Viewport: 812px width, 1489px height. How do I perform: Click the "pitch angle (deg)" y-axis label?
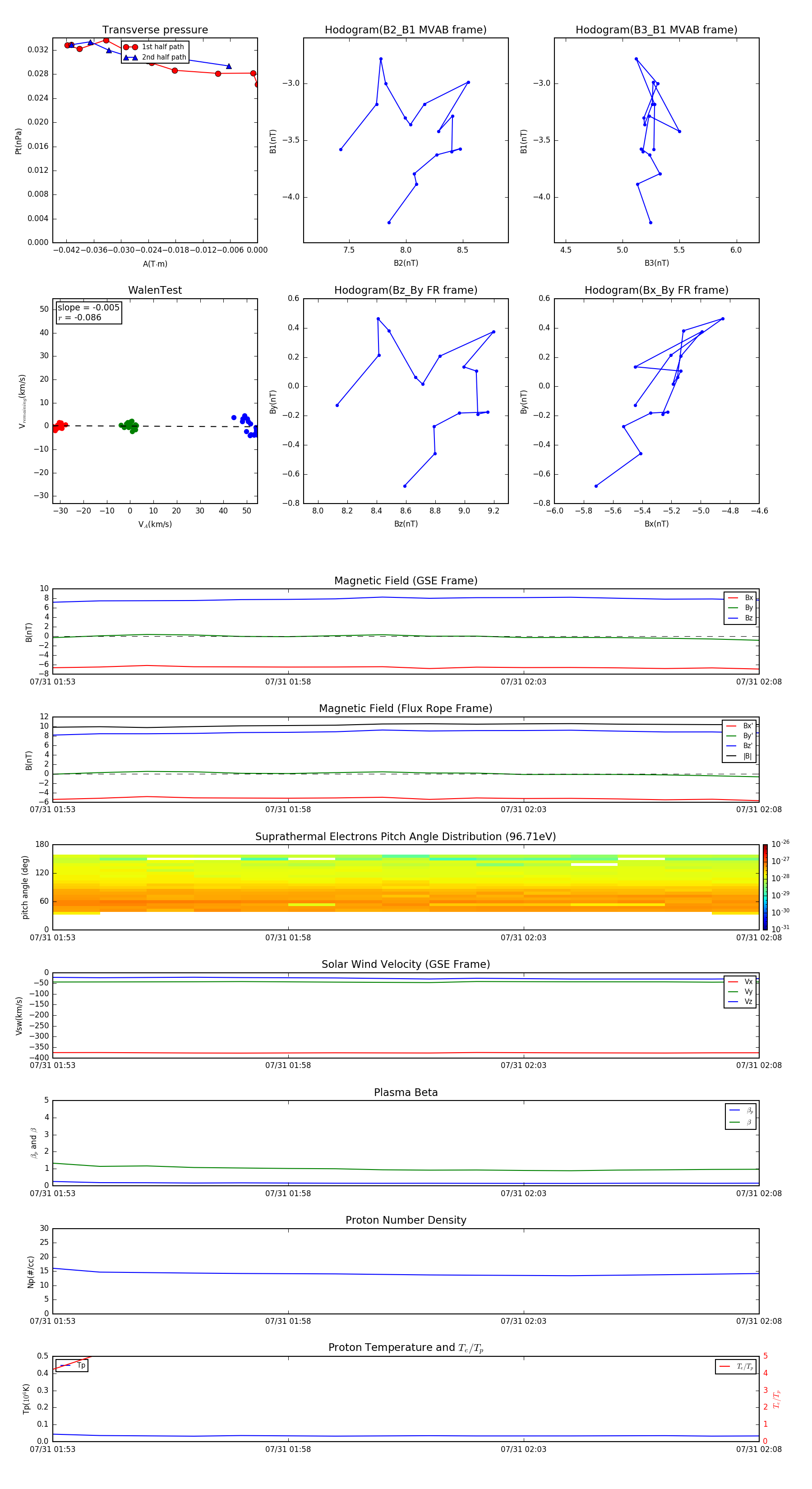click(25, 887)
